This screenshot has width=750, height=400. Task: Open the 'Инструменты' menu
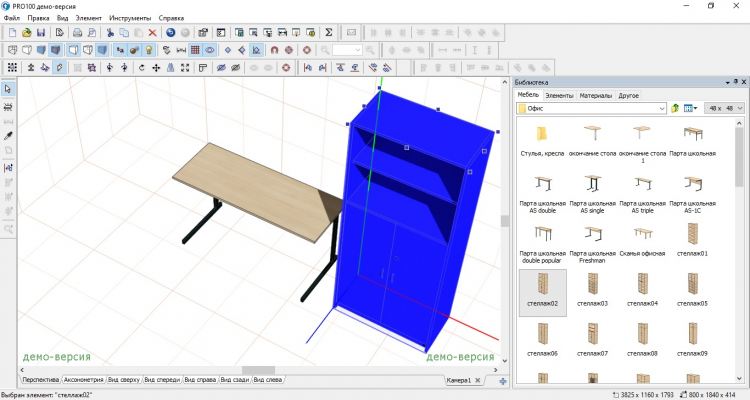coord(131,18)
